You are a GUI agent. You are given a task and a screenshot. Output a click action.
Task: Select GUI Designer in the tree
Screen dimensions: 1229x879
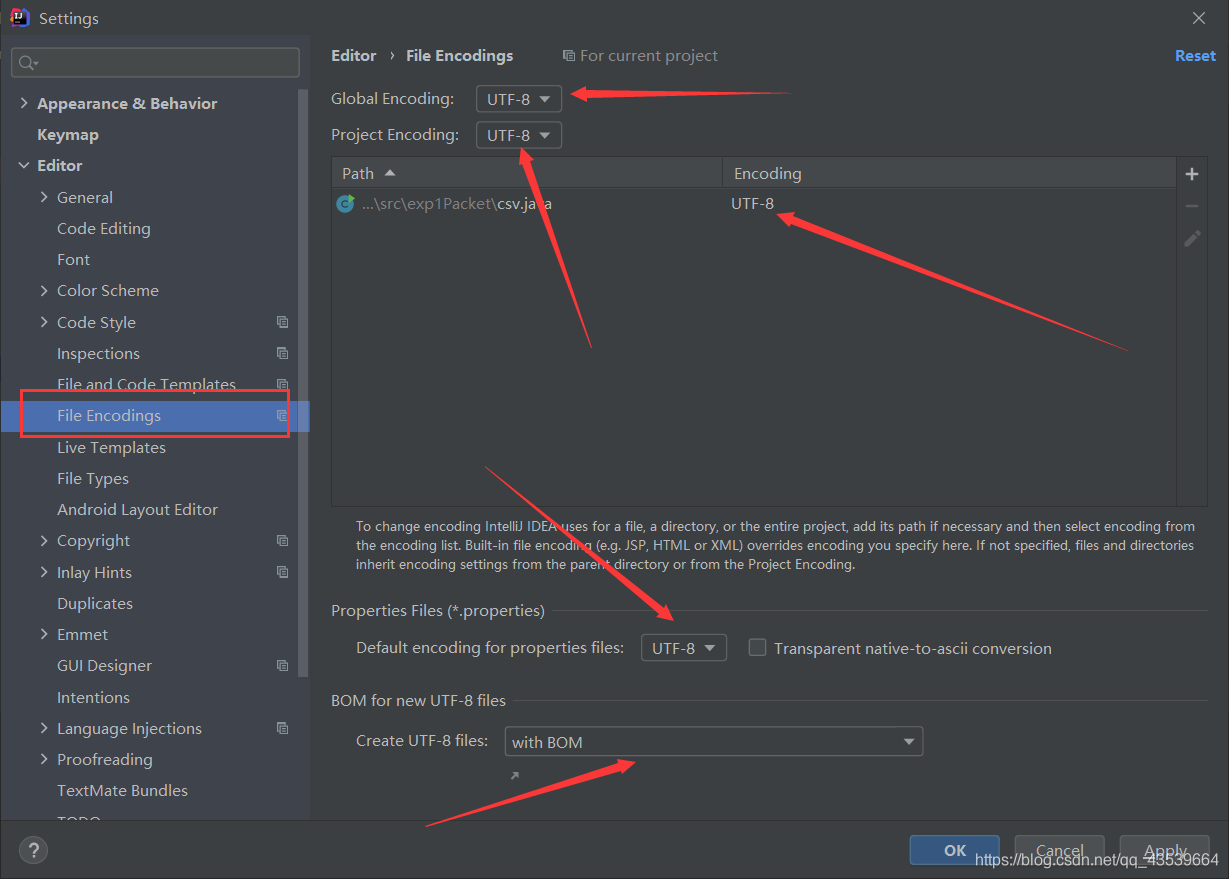(x=105, y=665)
